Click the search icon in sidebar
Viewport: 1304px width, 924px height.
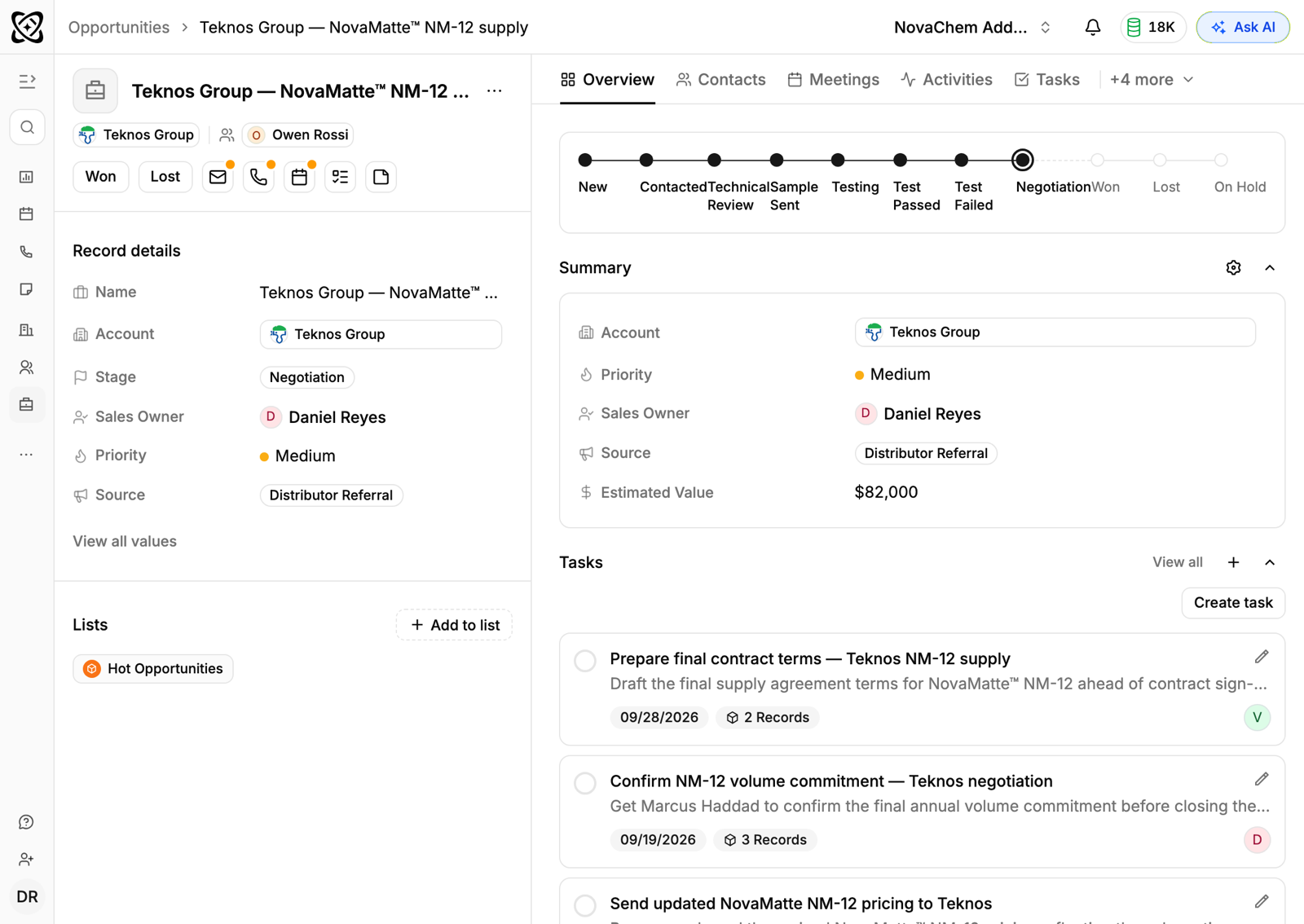pos(27,127)
